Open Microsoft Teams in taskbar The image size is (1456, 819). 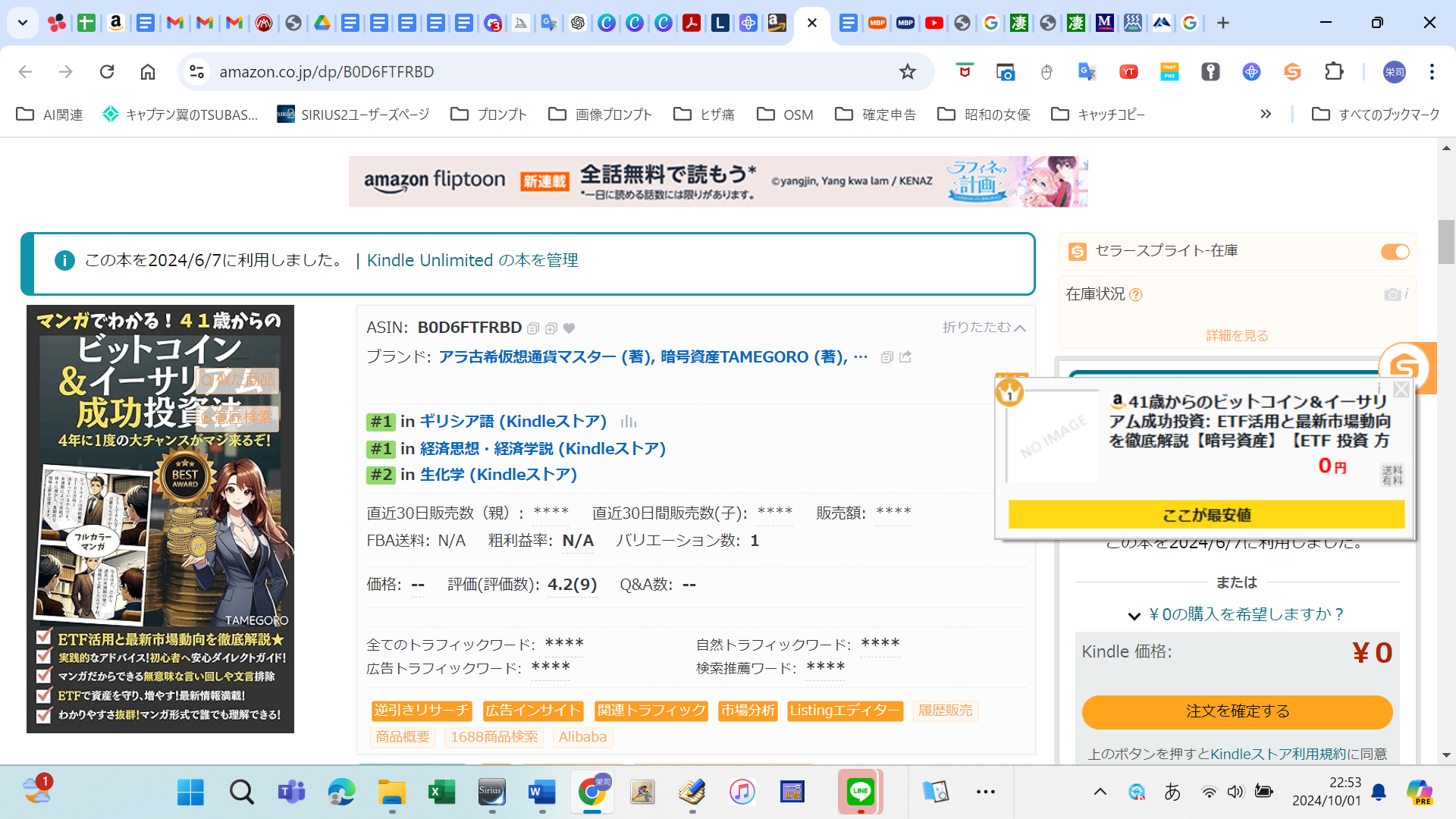pyautogui.click(x=291, y=792)
